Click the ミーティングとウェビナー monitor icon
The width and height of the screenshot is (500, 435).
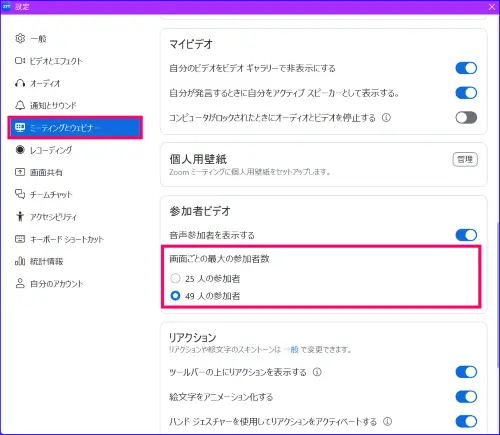(x=20, y=127)
